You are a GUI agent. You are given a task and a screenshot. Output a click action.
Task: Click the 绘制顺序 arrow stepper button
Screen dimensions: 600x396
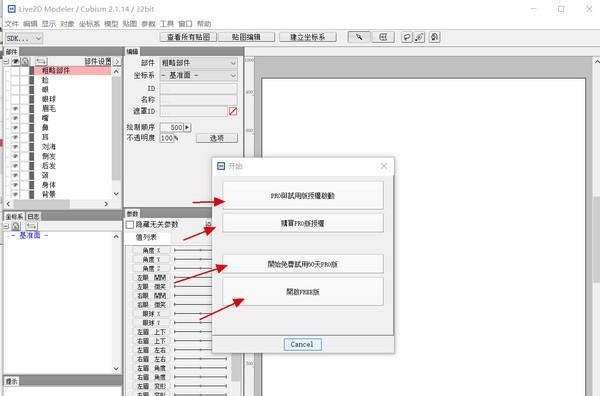[x=187, y=127]
